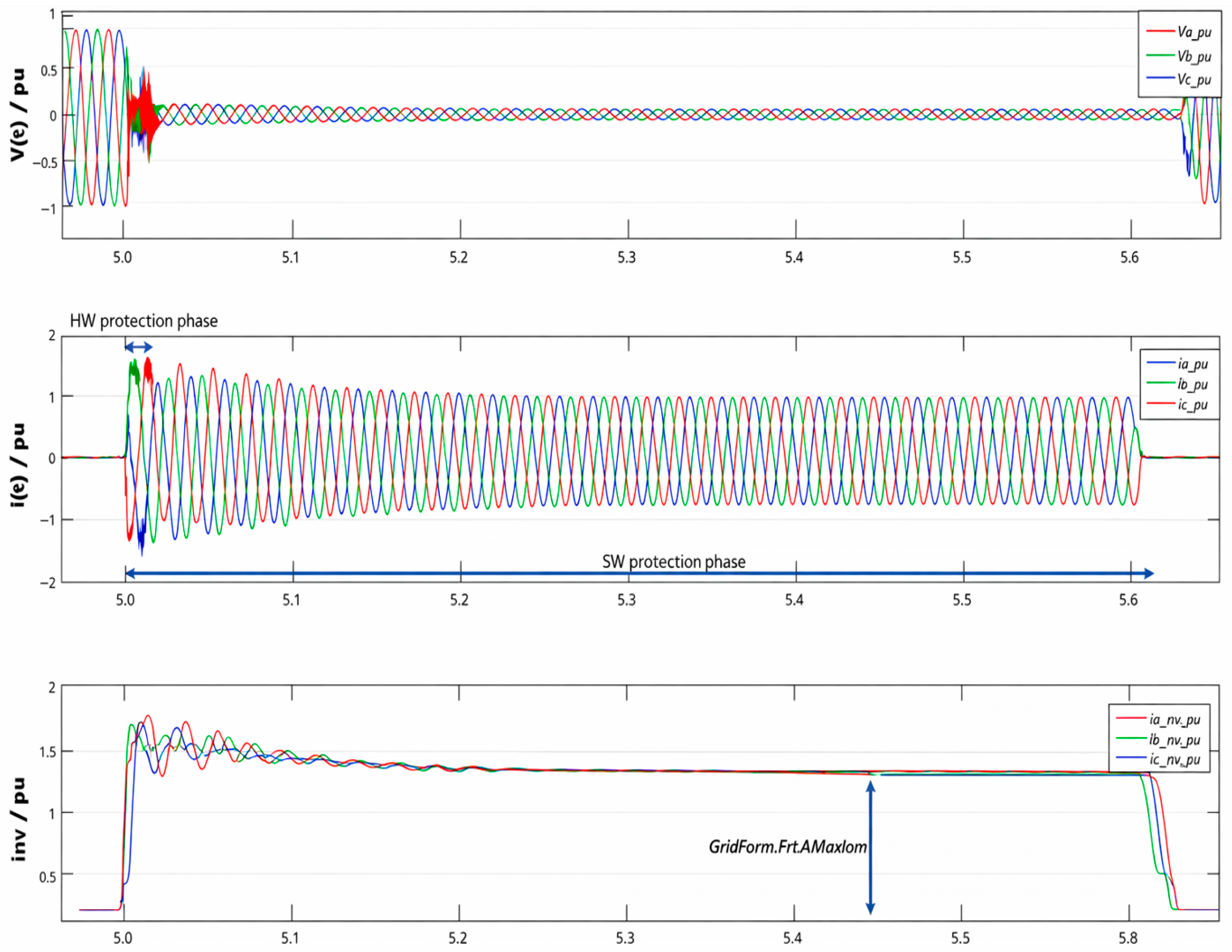Click the SW protection phase label

[x=674, y=562]
